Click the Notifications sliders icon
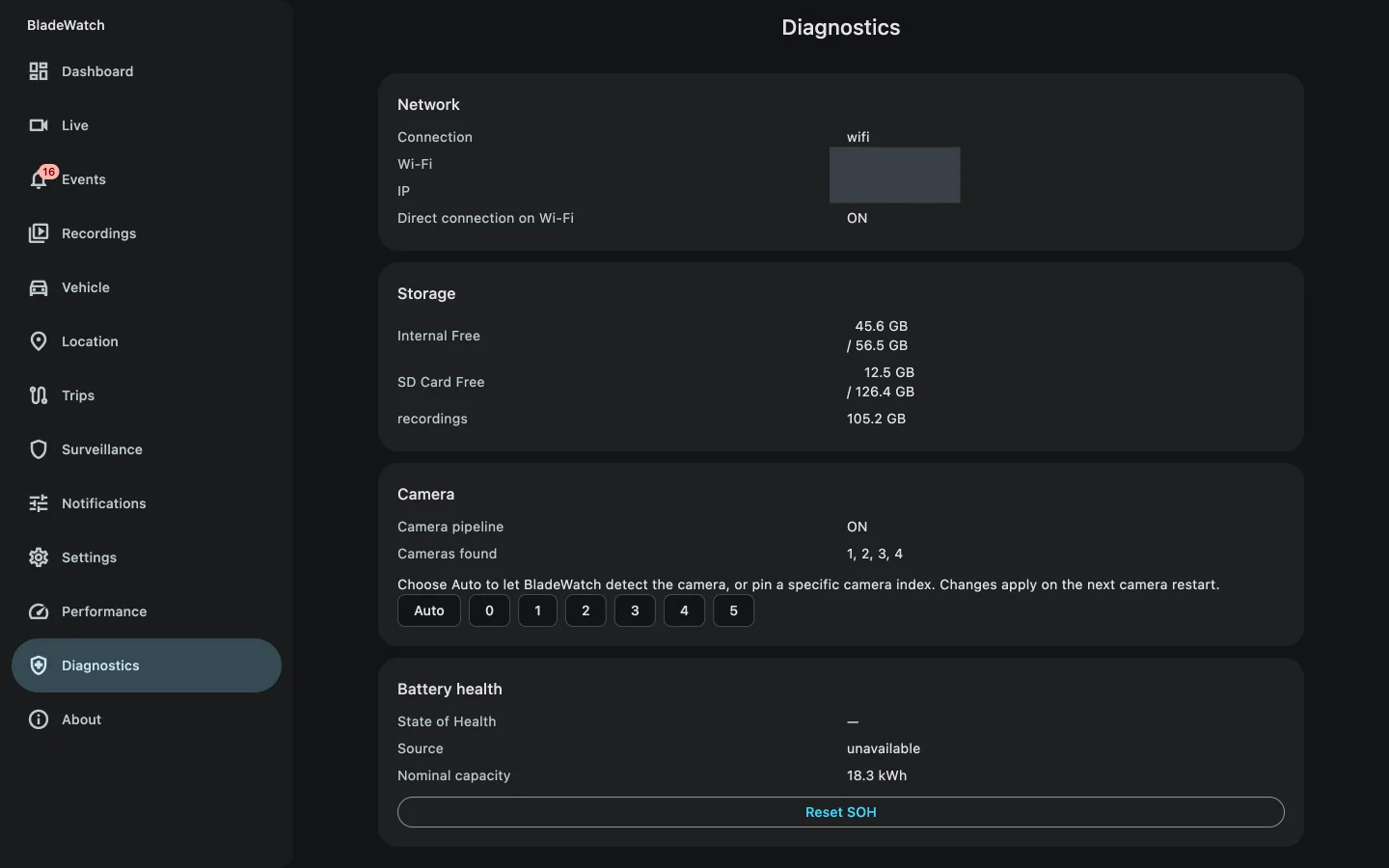The height and width of the screenshot is (868, 1389). (39, 503)
